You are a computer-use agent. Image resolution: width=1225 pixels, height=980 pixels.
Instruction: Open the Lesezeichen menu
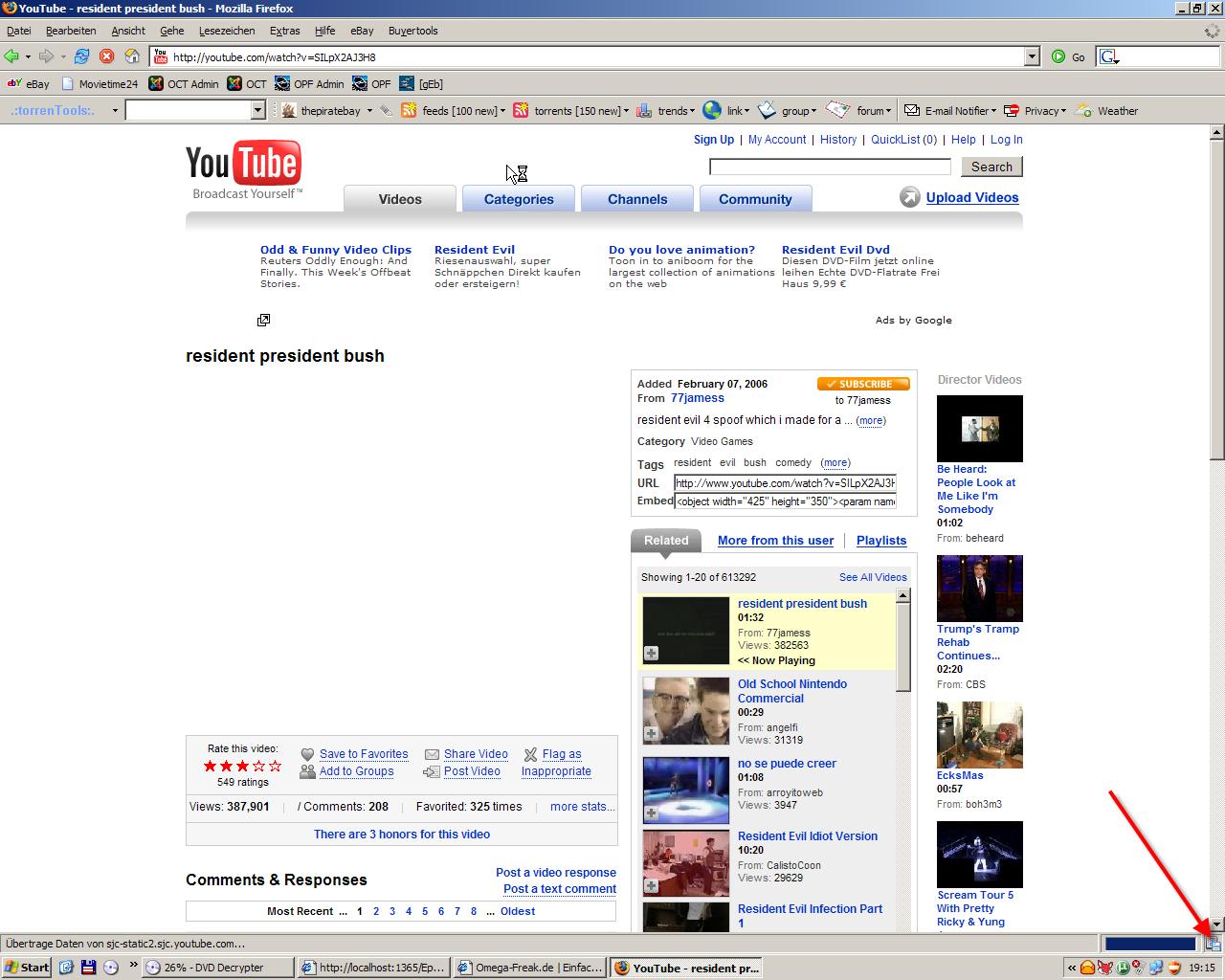(227, 31)
